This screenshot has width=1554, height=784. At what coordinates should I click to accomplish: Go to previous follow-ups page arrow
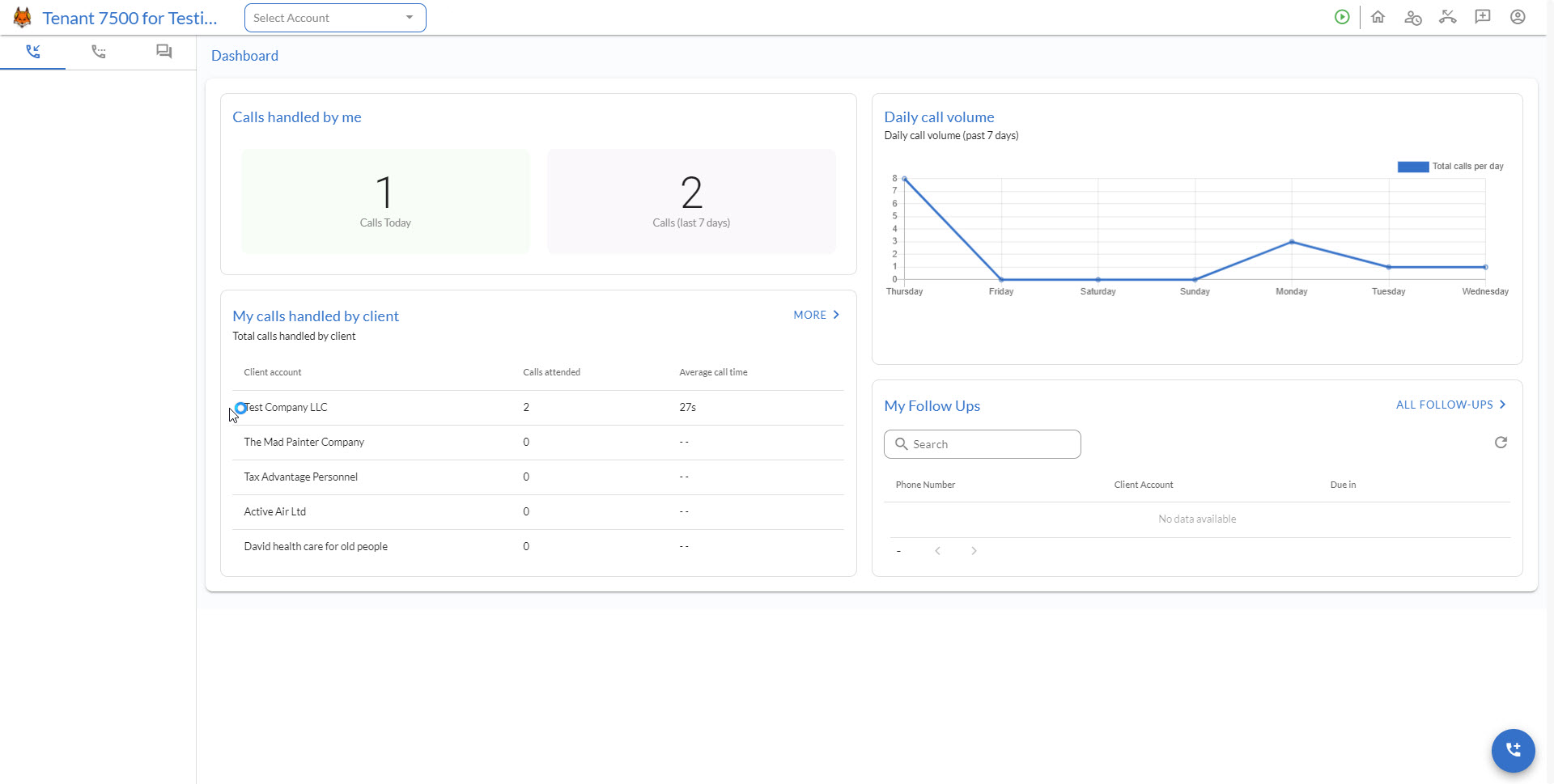(x=937, y=551)
